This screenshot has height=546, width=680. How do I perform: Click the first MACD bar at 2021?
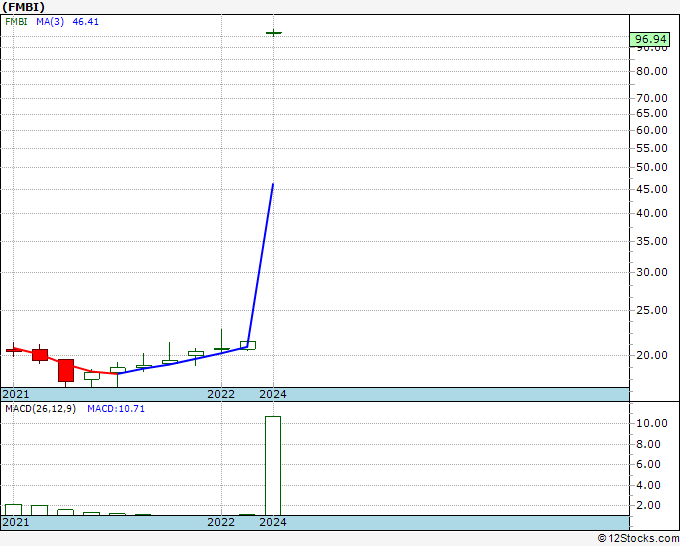13,510
